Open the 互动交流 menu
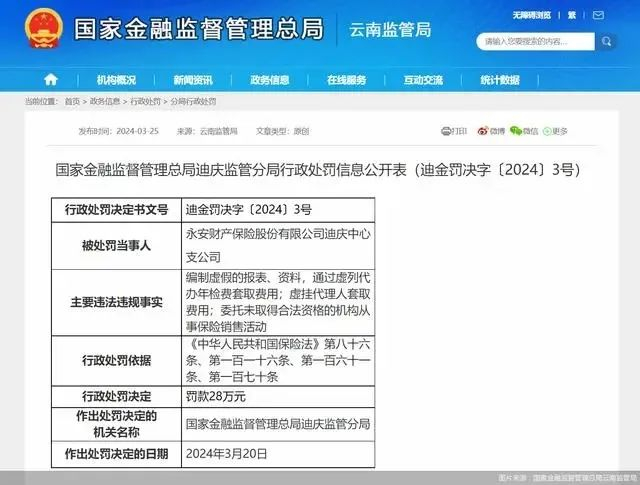The width and height of the screenshot is (640, 485). click(423, 80)
